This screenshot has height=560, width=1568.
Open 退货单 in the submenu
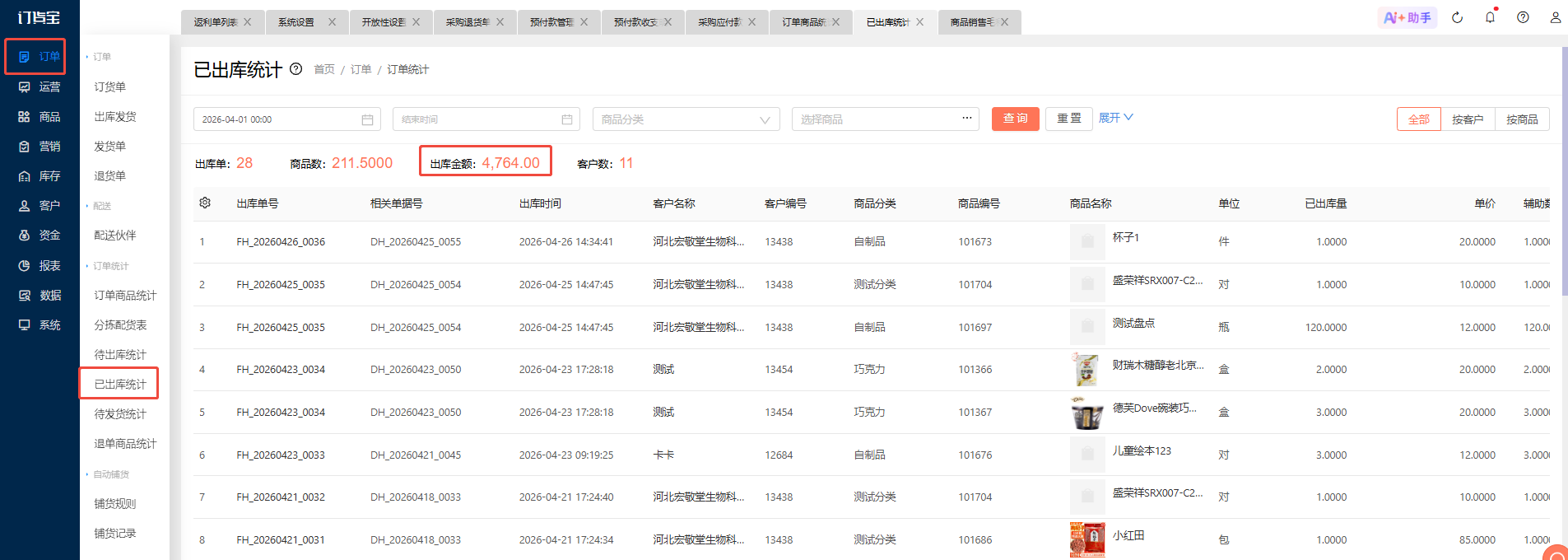point(109,176)
